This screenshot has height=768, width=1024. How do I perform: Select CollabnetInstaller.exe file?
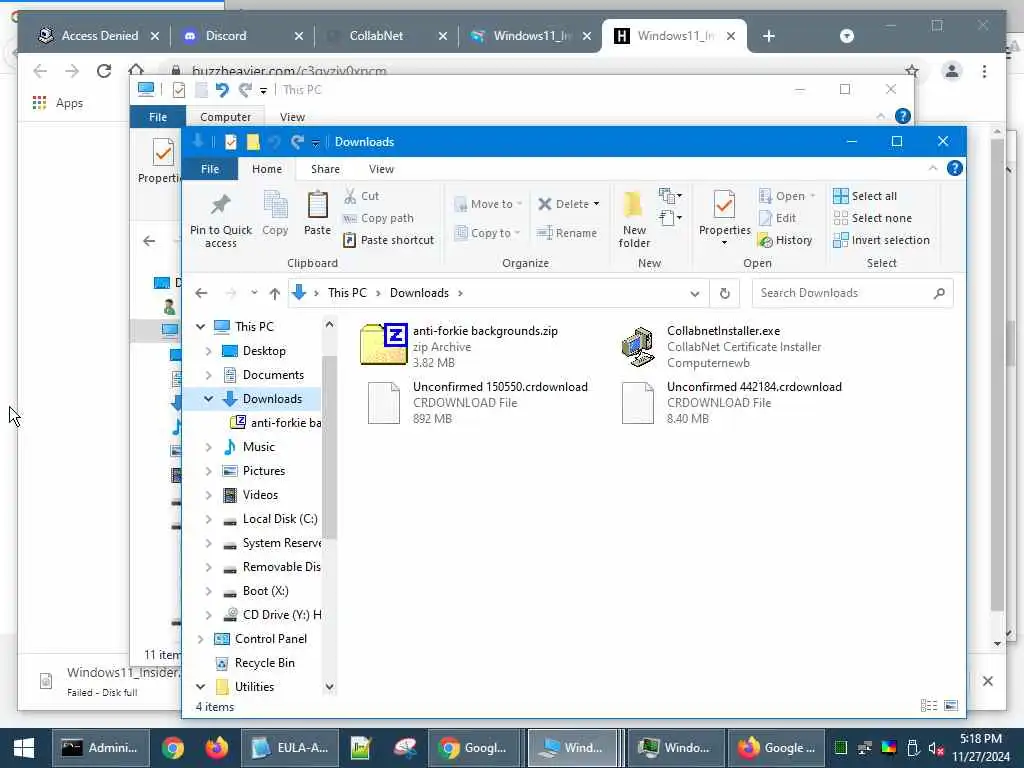tap(721, 346)
